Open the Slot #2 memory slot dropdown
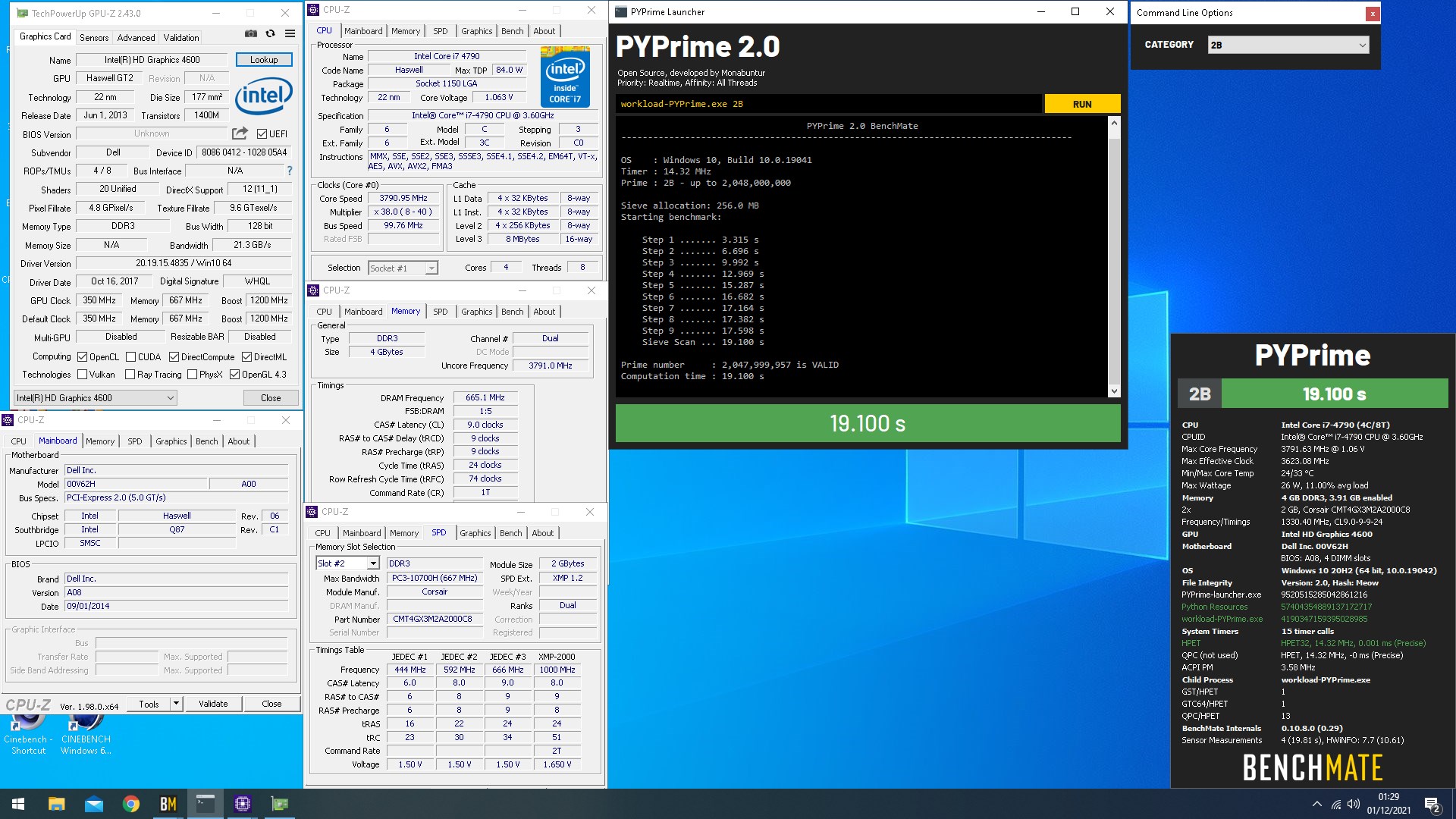The width and height of the screenshot is (1456, 819). pos(347,563)
